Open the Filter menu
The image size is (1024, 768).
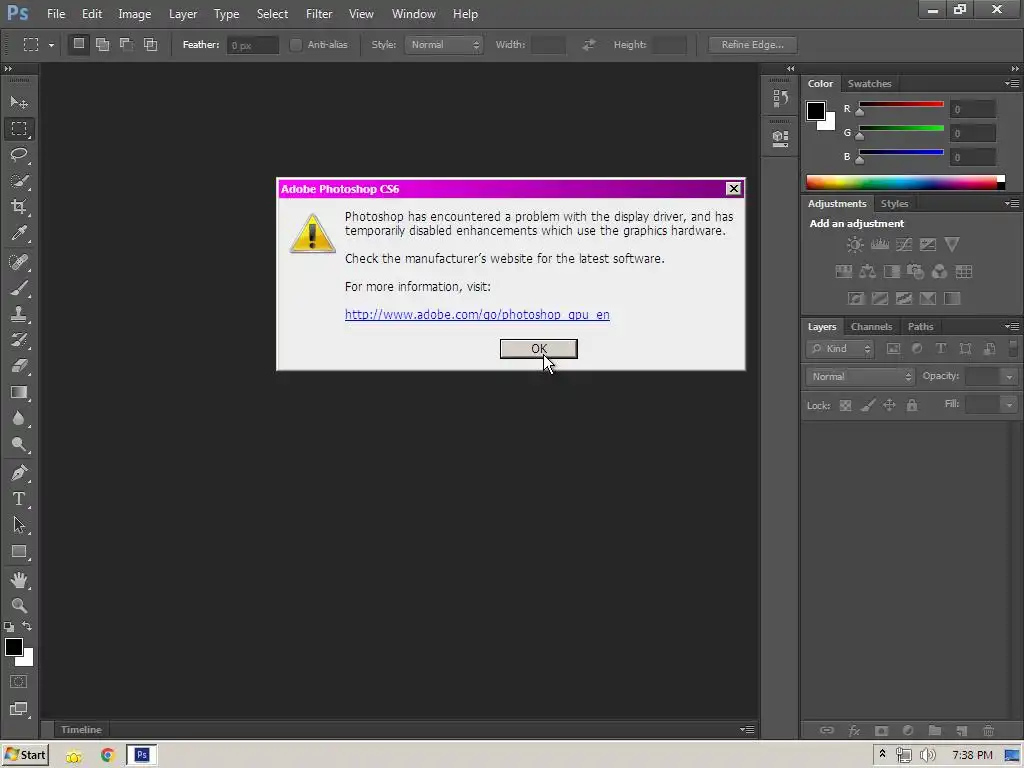click(319, 14)
